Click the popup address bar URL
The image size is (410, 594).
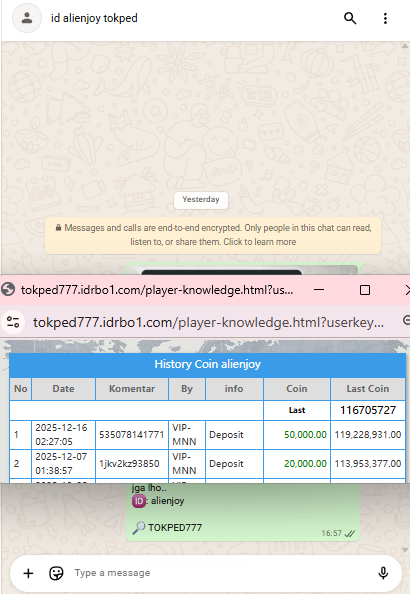click(x=208, y=322)
